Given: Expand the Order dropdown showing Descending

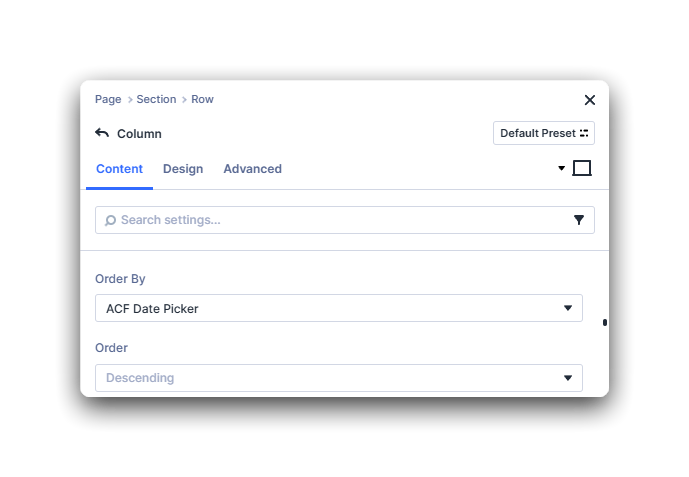Looking at the screenshot, I should point(338,378).
